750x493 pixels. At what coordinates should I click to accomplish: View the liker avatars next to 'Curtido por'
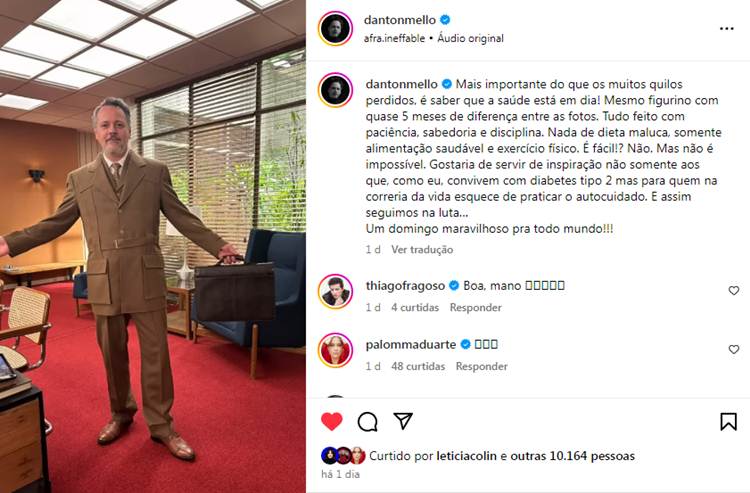[343, 456]
